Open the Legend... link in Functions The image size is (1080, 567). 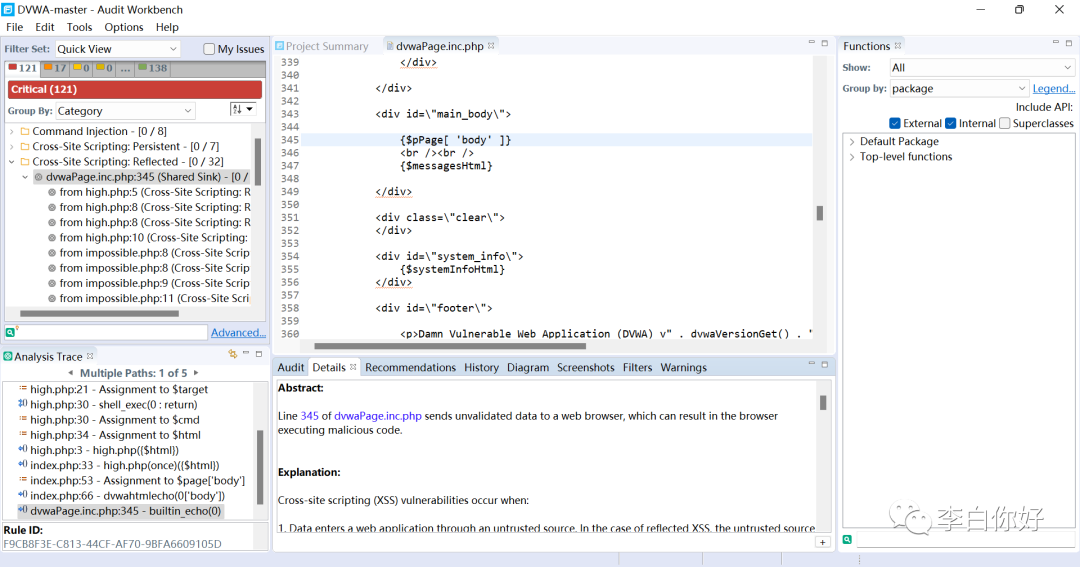(1053, 88)
